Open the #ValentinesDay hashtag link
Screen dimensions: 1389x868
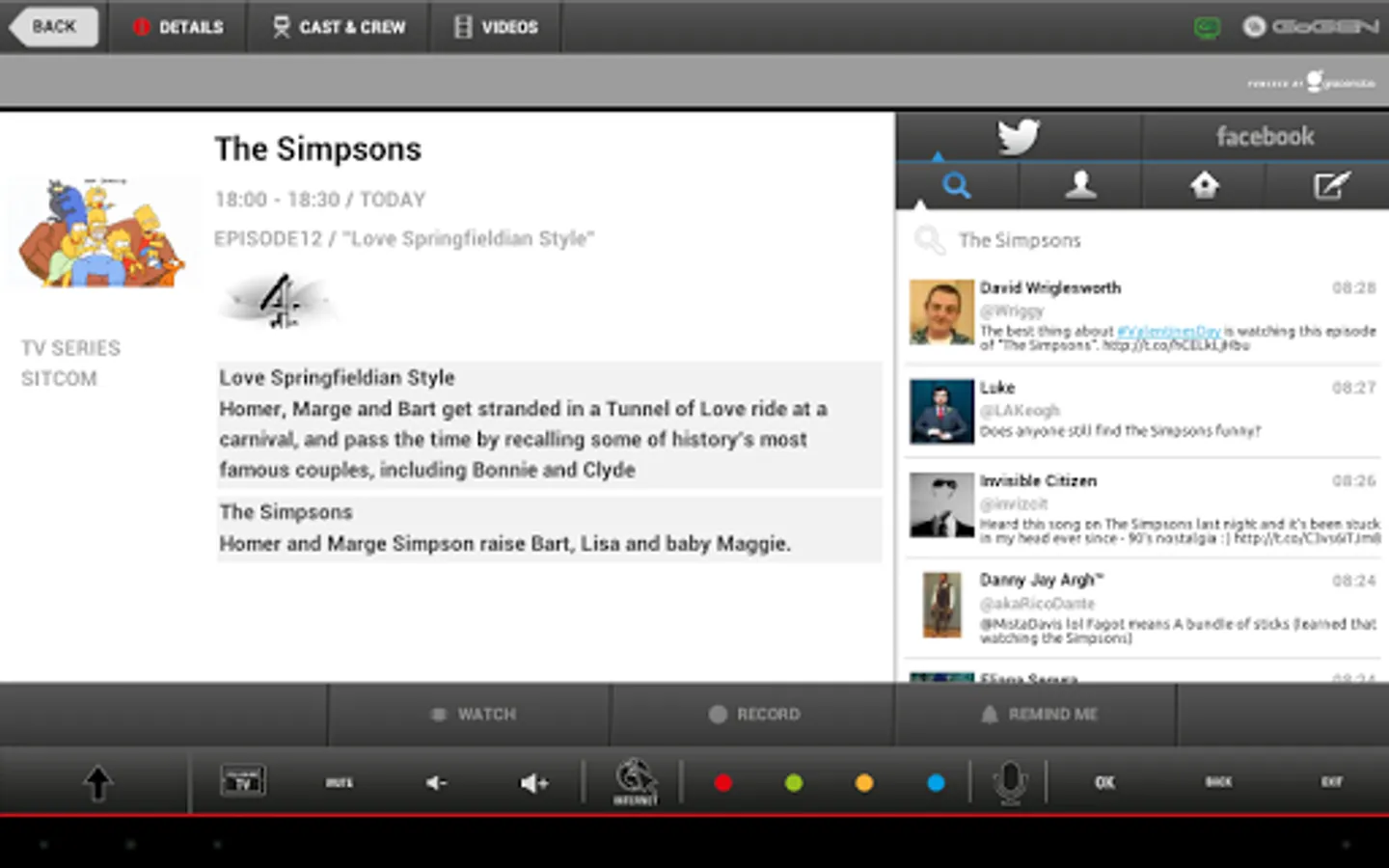(1168, 331)
